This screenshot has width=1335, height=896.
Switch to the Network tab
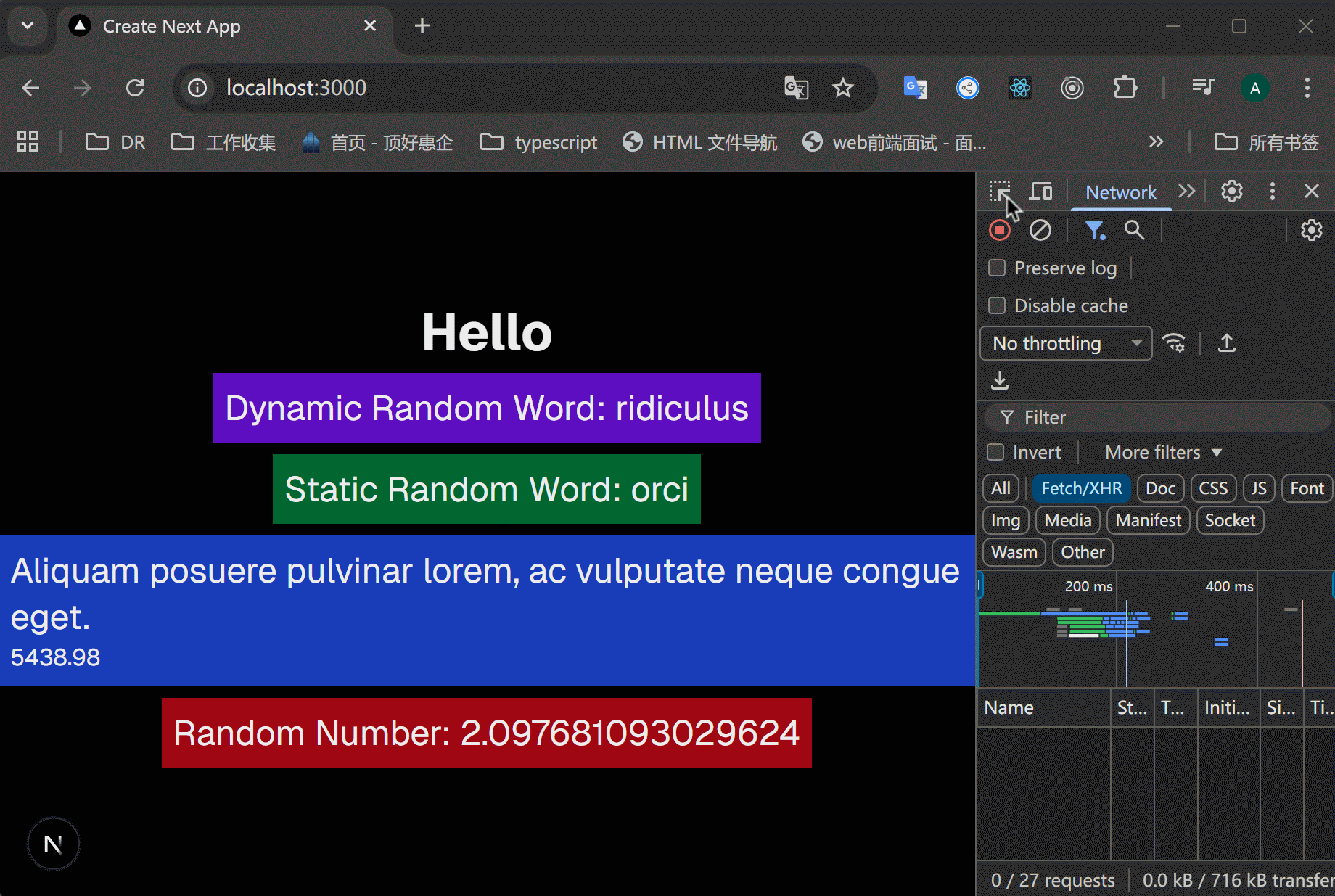click(x=1120, y=192)
